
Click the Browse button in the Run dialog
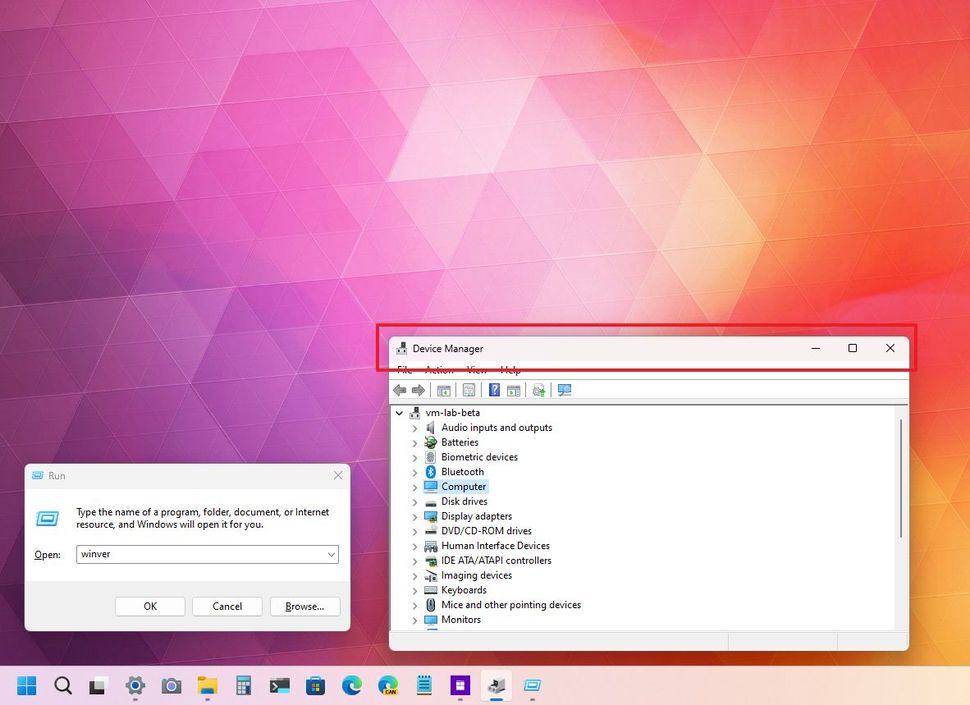(305, 606)
